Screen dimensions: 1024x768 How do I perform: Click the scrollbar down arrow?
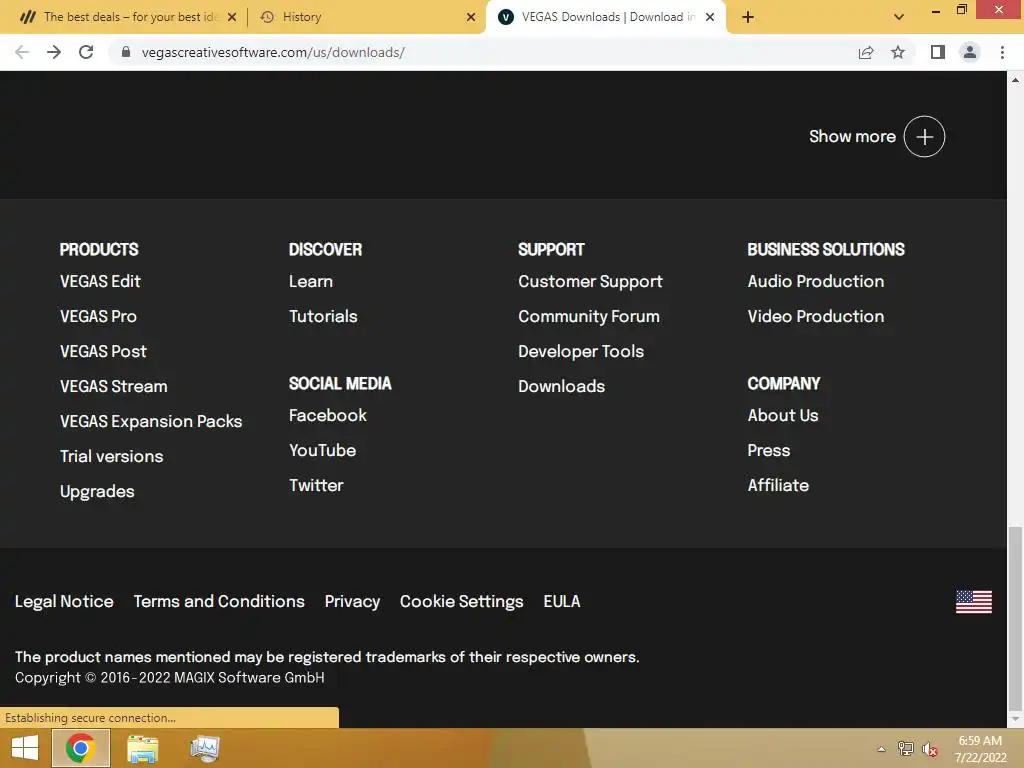(x=1015, y=720)
